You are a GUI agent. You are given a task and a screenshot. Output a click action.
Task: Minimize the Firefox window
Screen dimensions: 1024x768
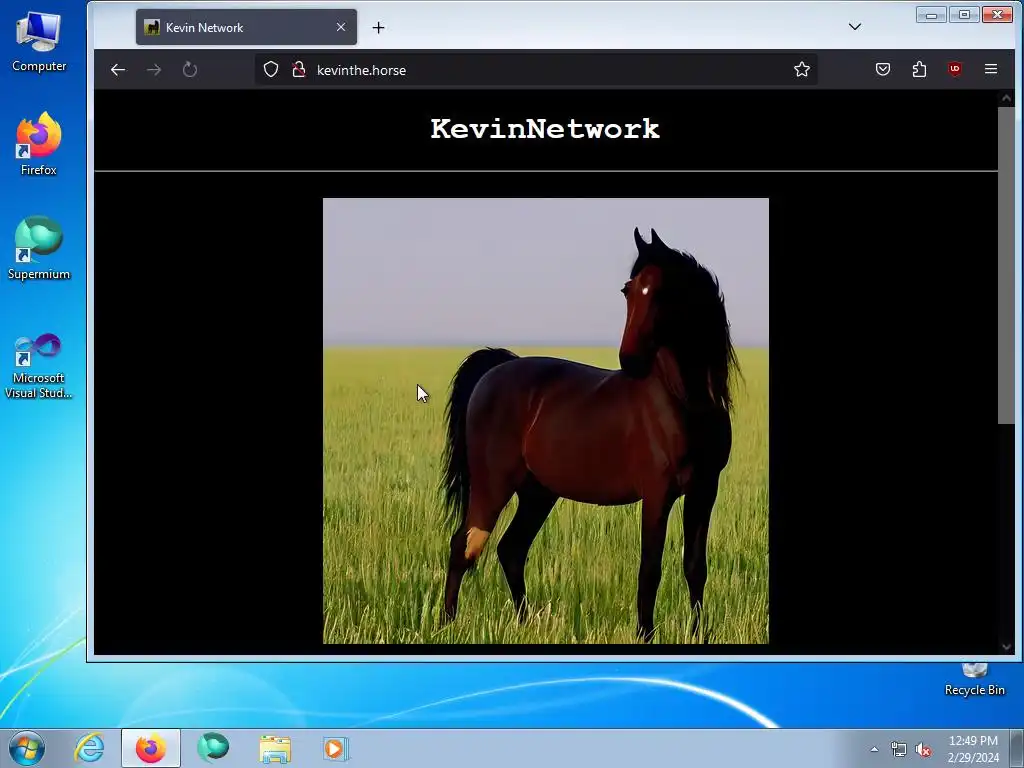point(931,14)
